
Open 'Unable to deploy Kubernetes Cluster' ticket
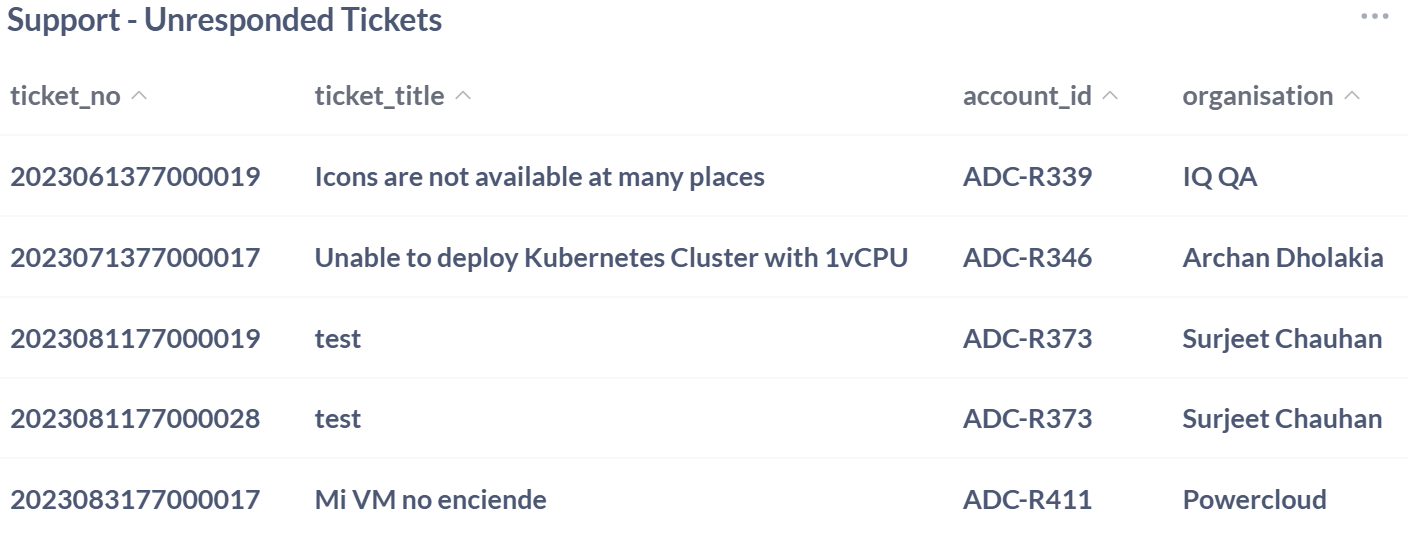[611, 258]
